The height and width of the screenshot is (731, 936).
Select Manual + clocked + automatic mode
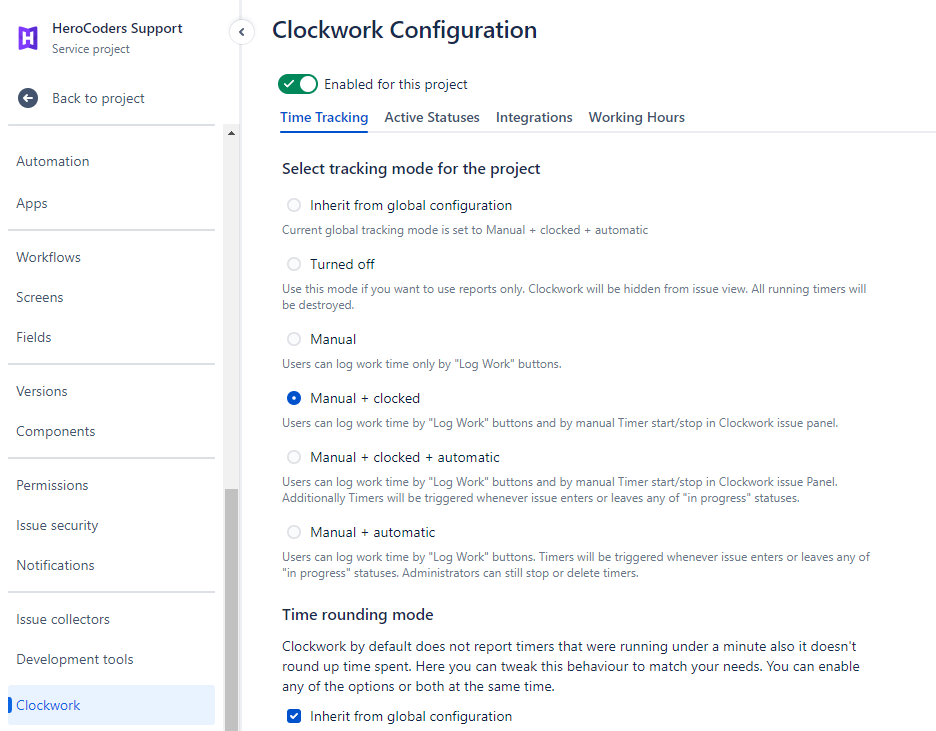pos(294,457)
